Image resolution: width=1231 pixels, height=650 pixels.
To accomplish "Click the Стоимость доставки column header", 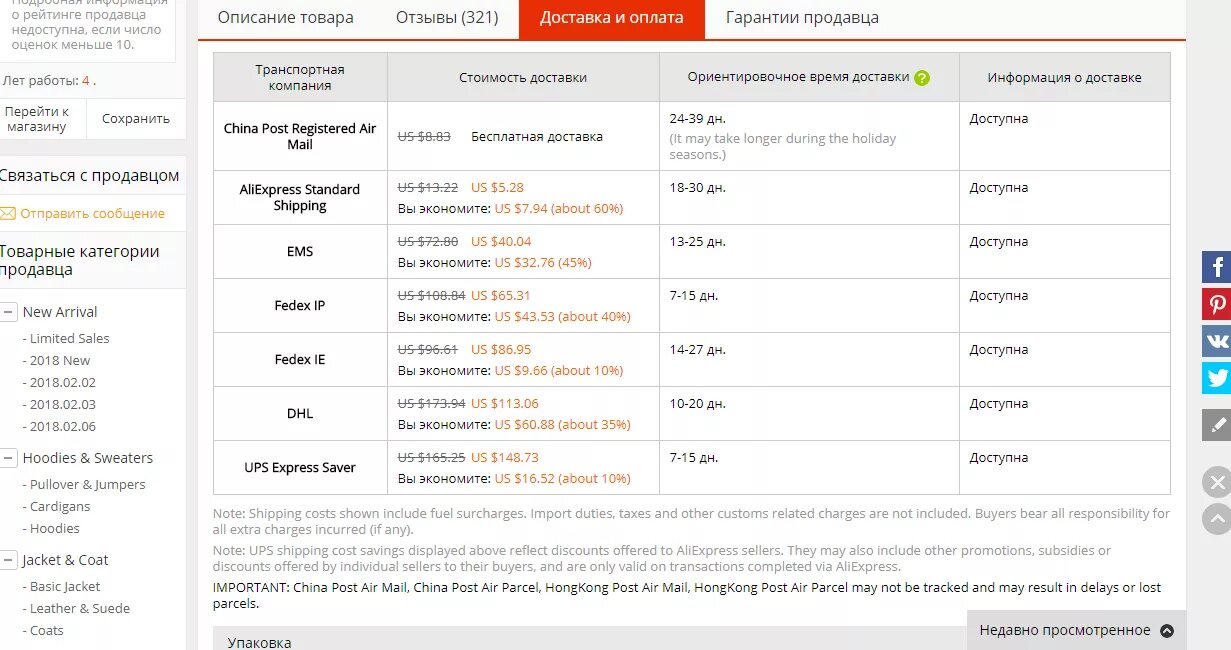I will pyautogui.click(x=523, y=77).
